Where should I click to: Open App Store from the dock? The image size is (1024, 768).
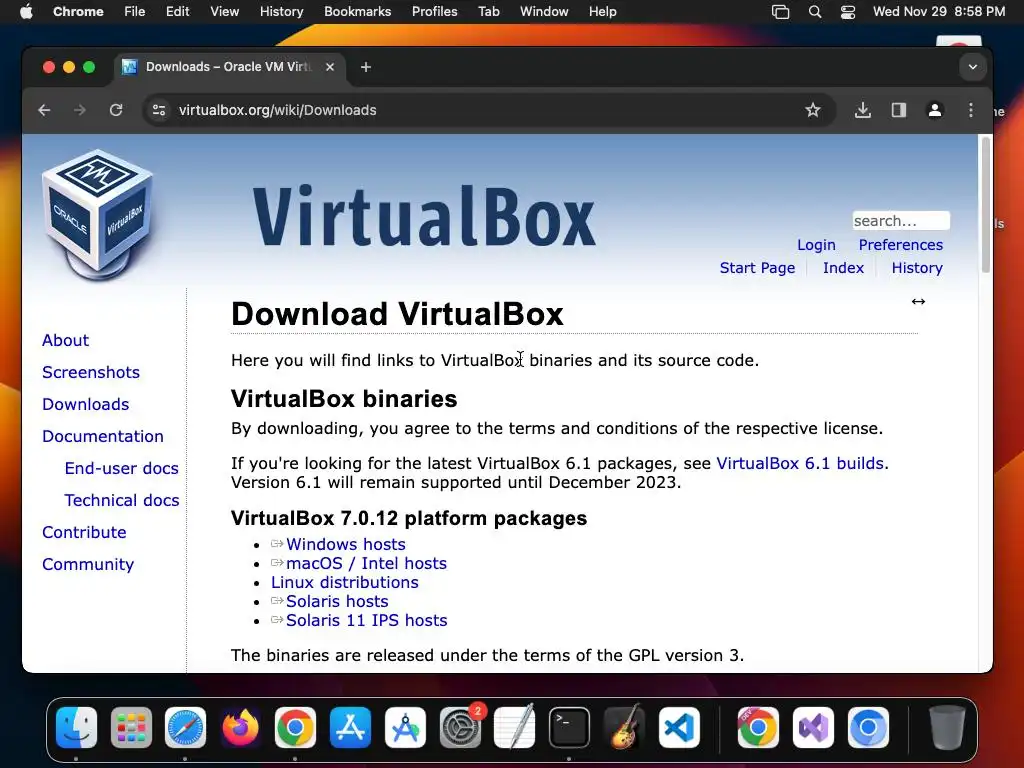pyautogui.click(x=351, y=728)
